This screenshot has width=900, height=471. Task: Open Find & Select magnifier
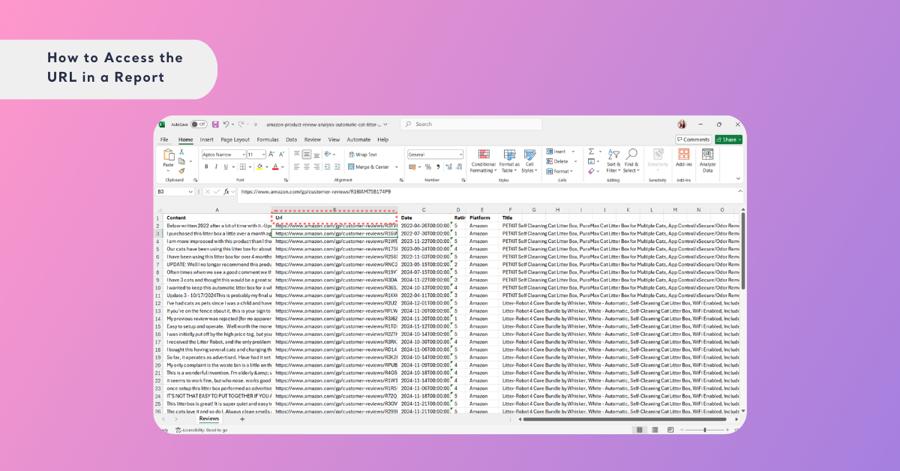[631, 161]
